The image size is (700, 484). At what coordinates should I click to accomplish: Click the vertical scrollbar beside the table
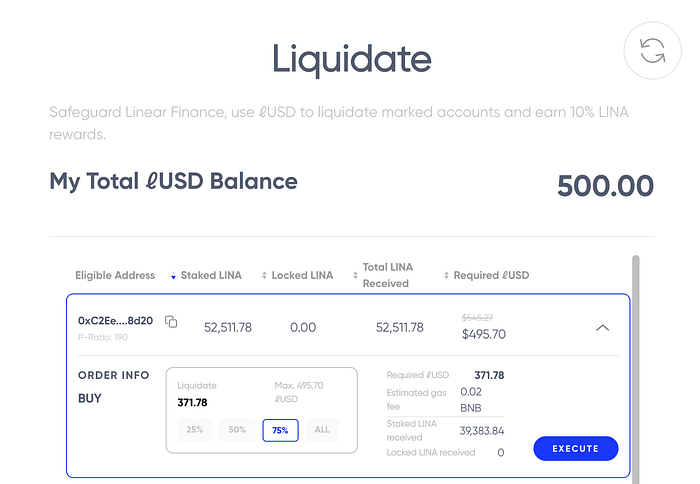(x=635, y=369)
